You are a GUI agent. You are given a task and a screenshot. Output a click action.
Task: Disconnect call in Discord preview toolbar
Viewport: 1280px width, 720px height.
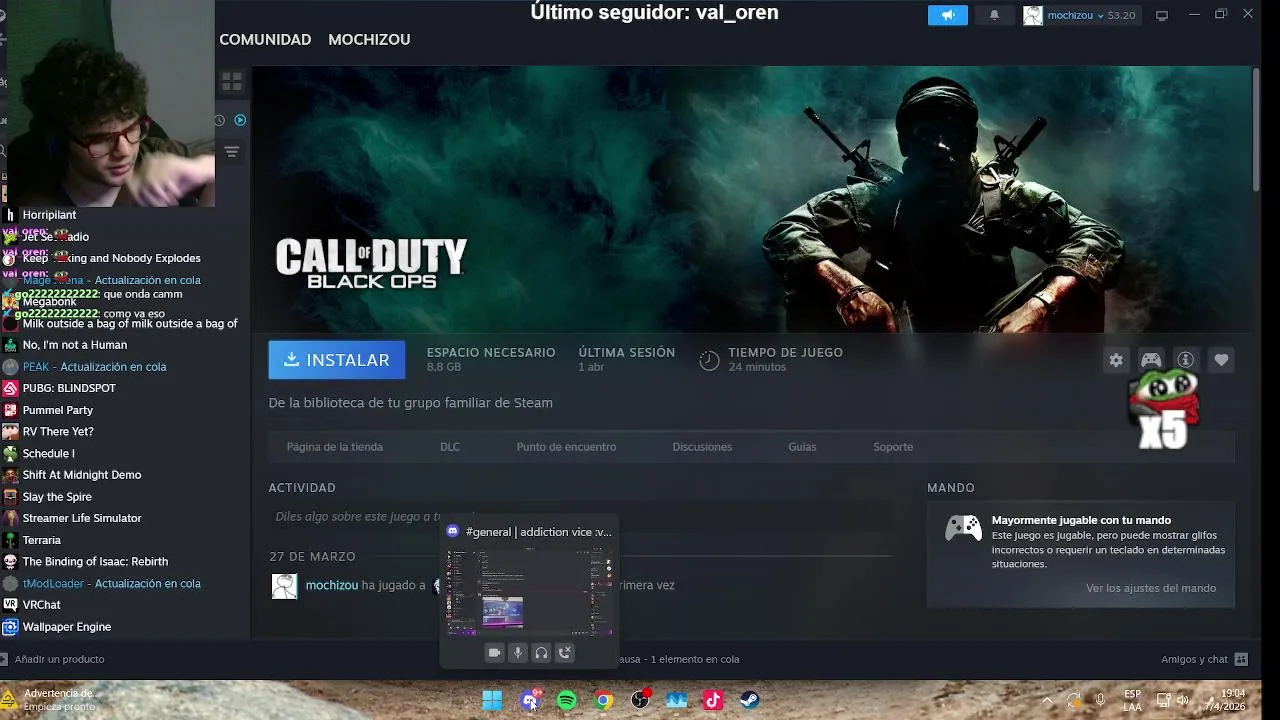click(x=565, y=653)
